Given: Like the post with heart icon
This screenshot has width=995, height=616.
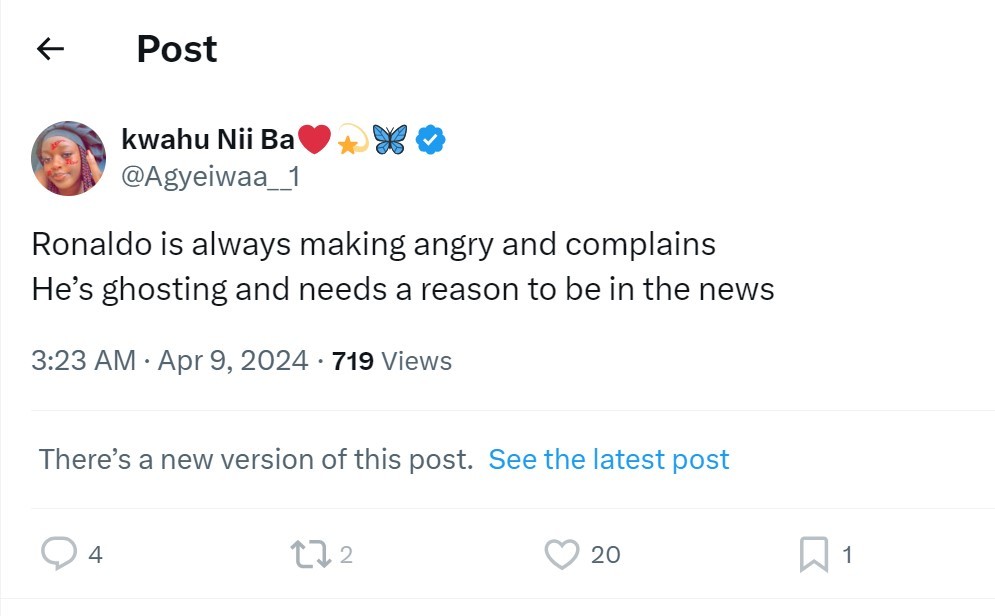Looking at the screenshot, I should point(562,554).
